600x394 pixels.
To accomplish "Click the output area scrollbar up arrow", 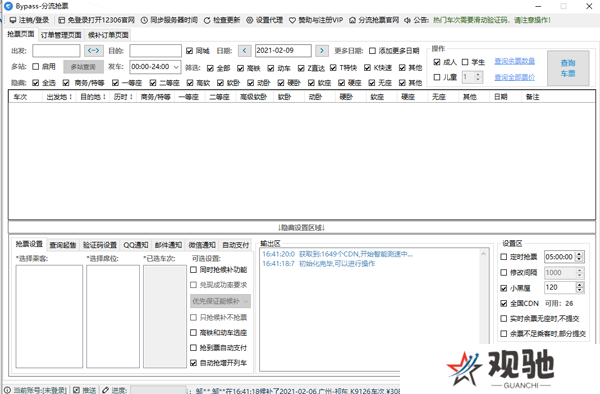I will [484, 254].
